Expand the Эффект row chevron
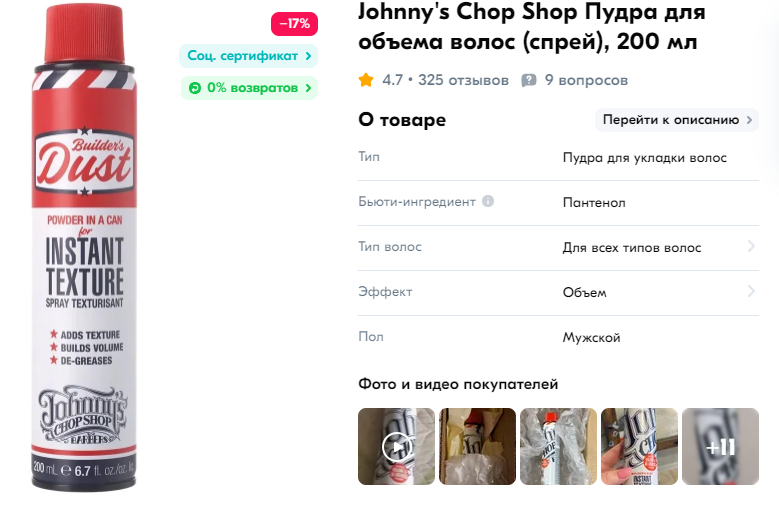 (x=751, y=292)
